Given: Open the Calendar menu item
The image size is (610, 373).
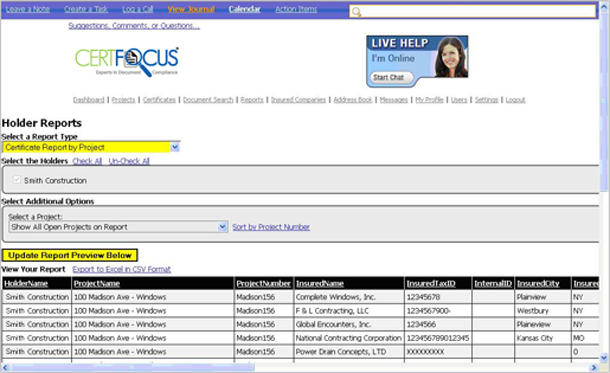Looking at the screenshot, I should tap(244, 9).
